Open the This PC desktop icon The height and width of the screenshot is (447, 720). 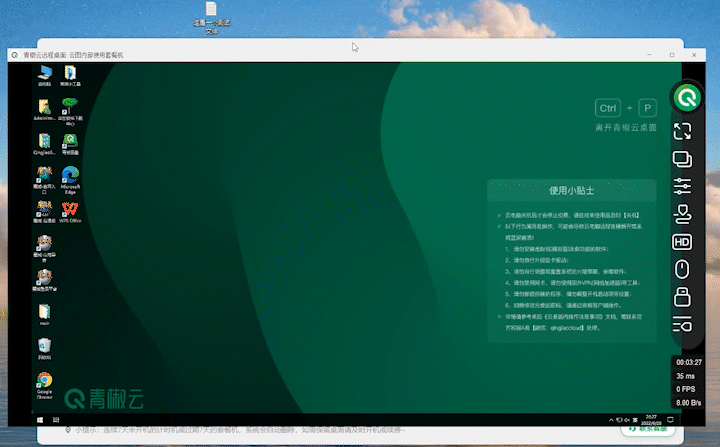pyautogui.click(x=45, y=76)
